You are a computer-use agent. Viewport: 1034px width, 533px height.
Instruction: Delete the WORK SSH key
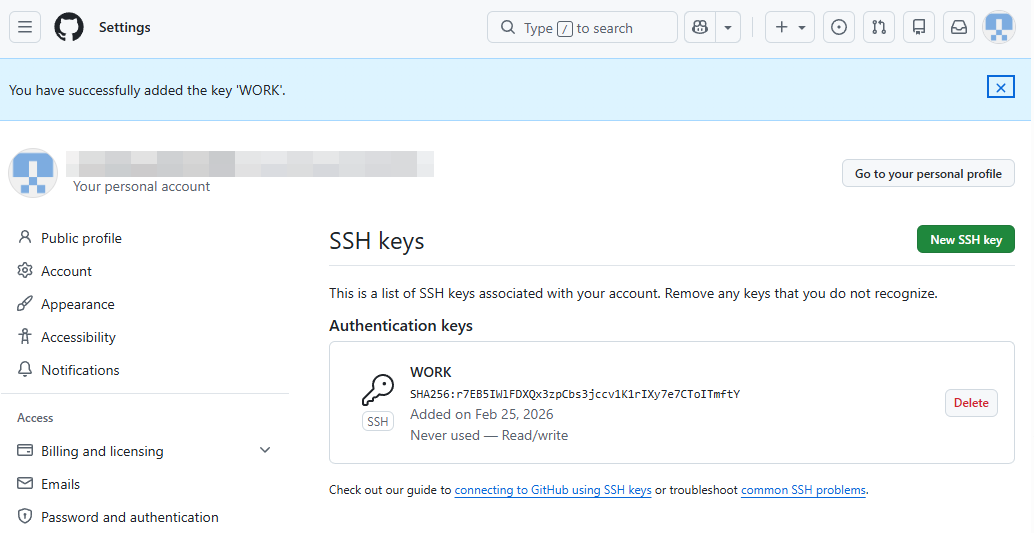(x=970, y=403)
